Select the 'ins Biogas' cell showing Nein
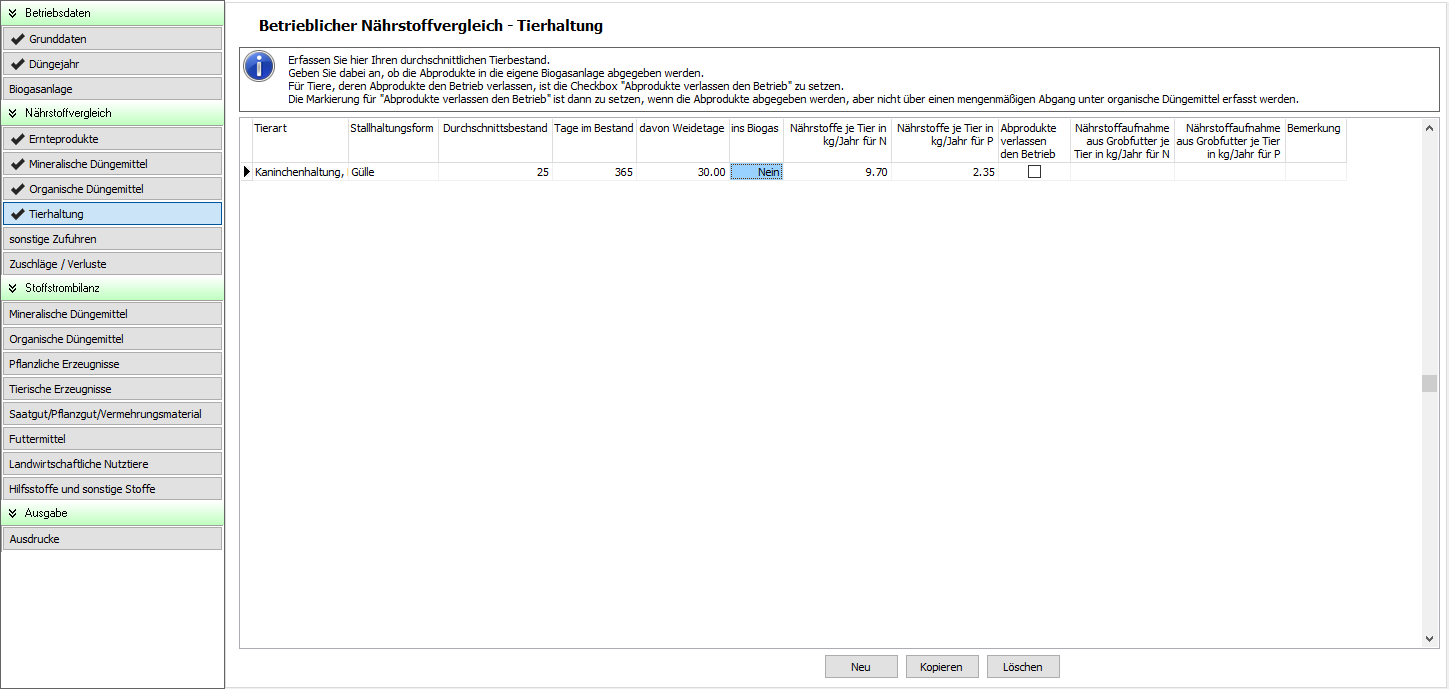This screenshot has height=689, width=1449. [x=757, y=172]
